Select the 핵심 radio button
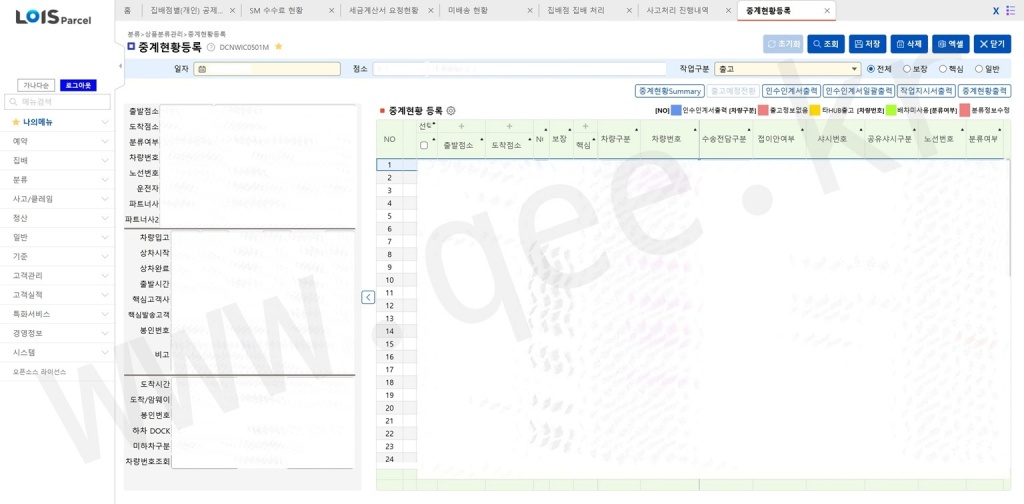Viewport: 1024px width, 504px height. 943,69
